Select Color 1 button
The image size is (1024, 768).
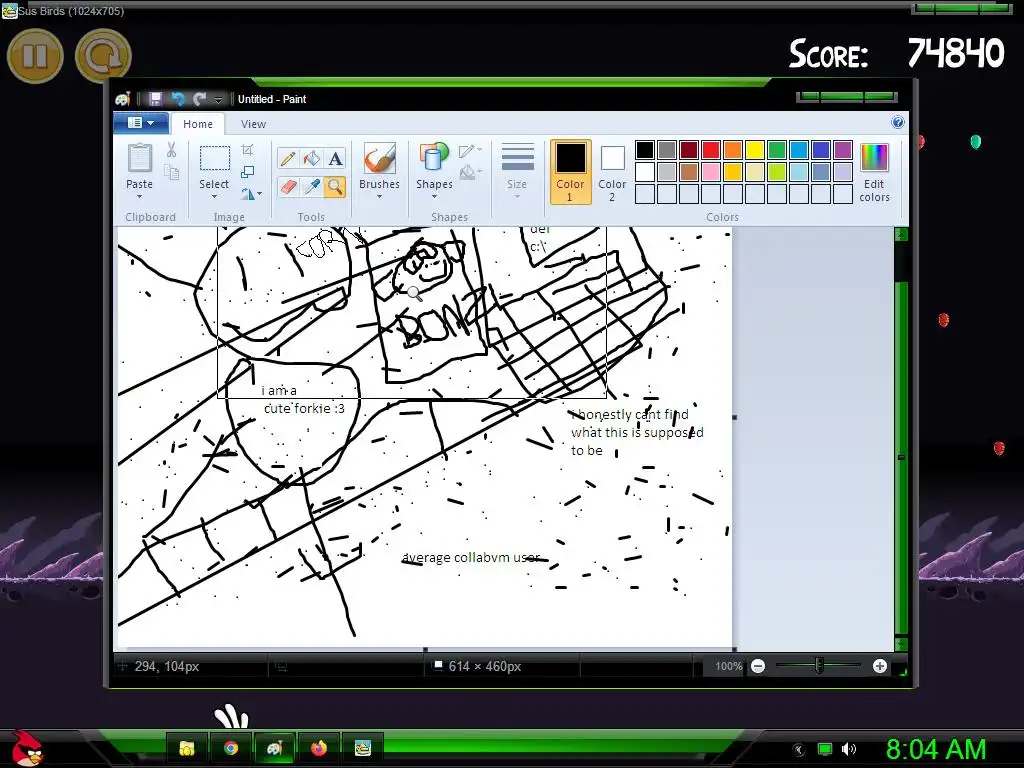pos(570,172)
